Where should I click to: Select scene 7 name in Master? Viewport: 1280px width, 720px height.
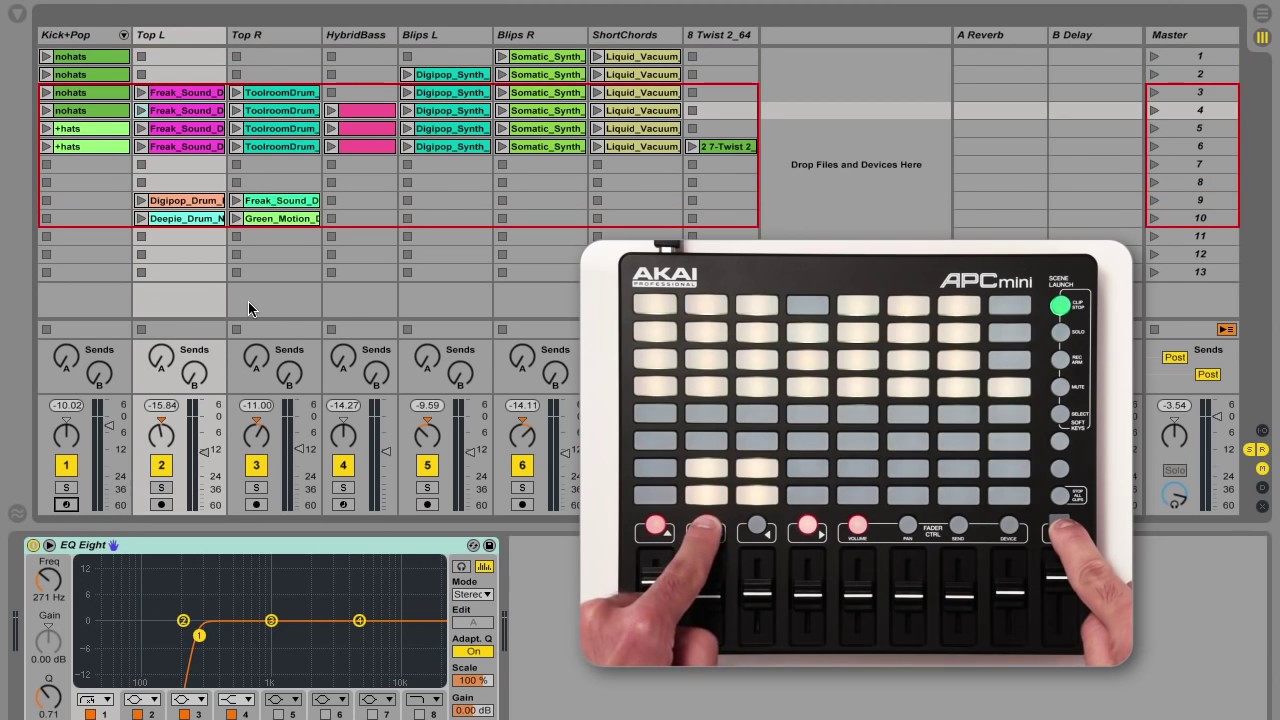pyautogui.click(x=1200, y=165)
